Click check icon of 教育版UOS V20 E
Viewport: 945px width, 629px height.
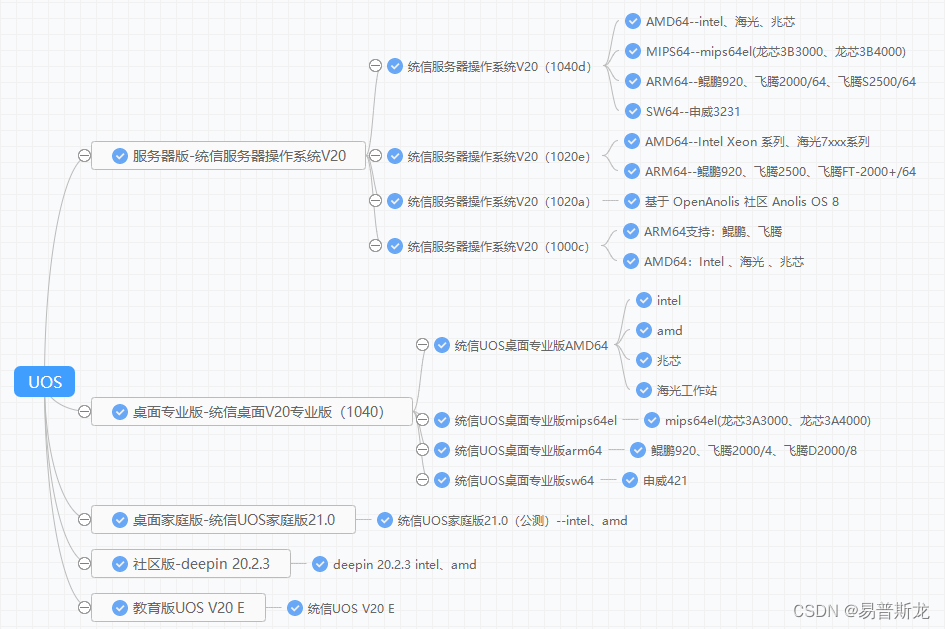pos(120,608)
